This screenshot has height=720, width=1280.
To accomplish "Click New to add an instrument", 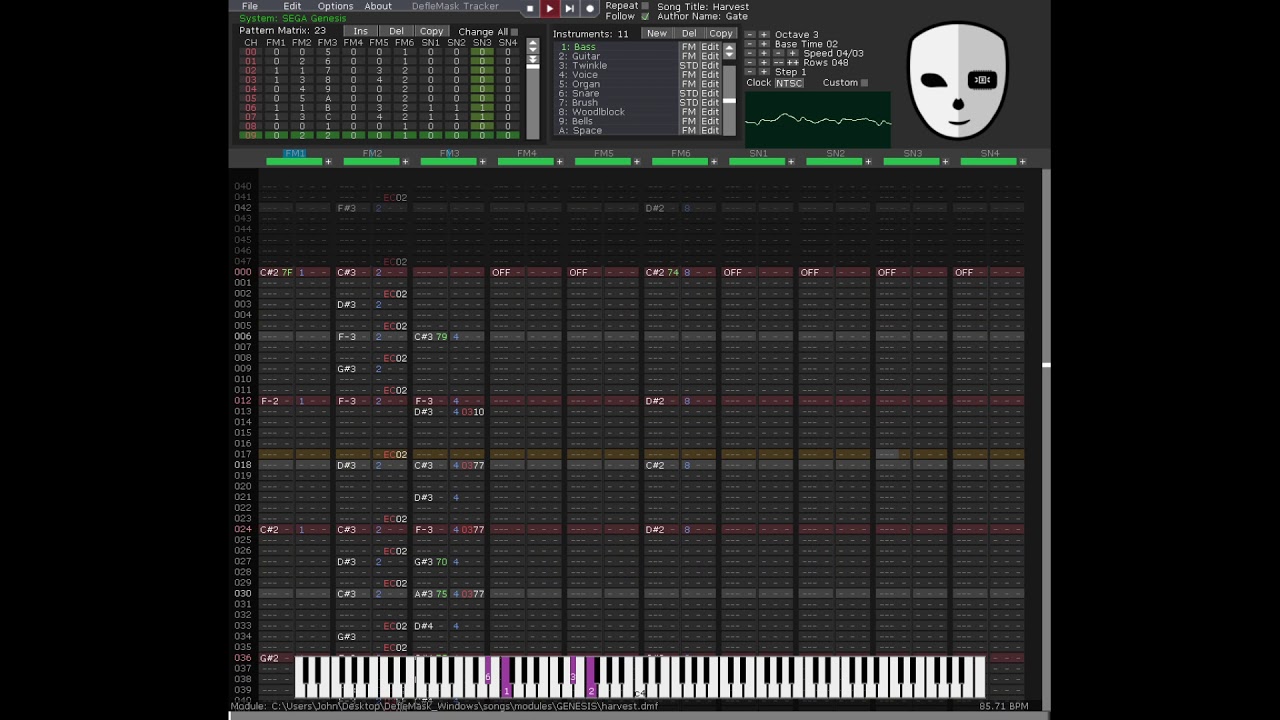I will [x=656, y=34].
